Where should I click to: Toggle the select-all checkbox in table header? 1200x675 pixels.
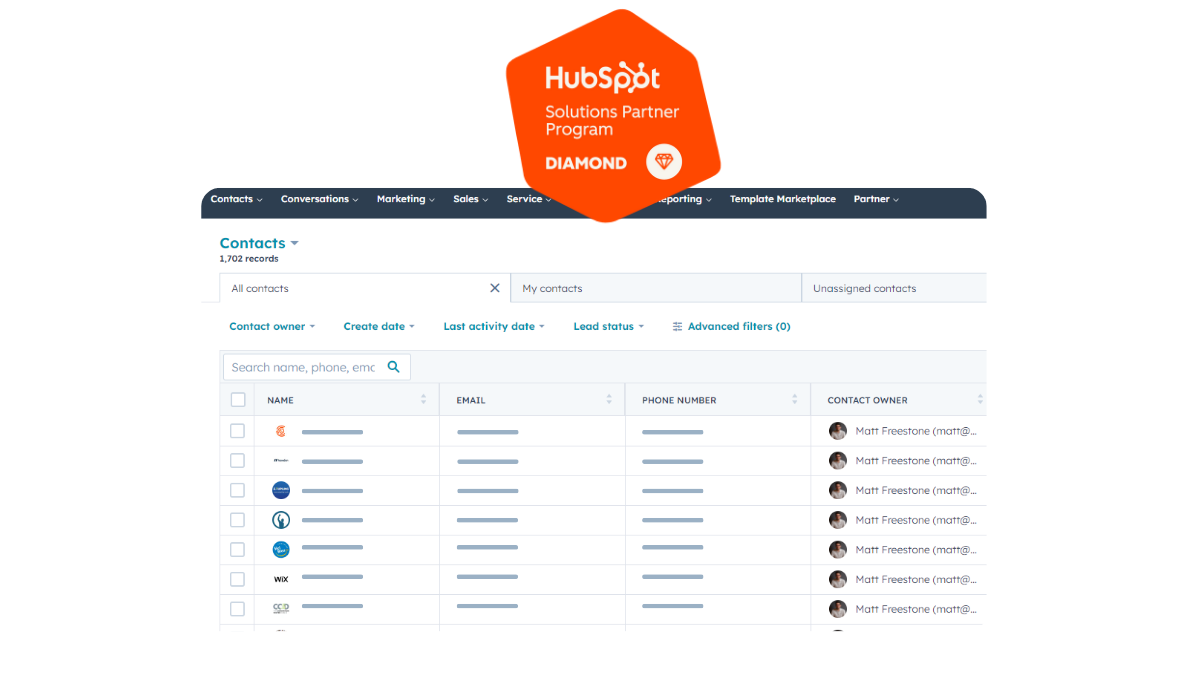pos(238,400)
